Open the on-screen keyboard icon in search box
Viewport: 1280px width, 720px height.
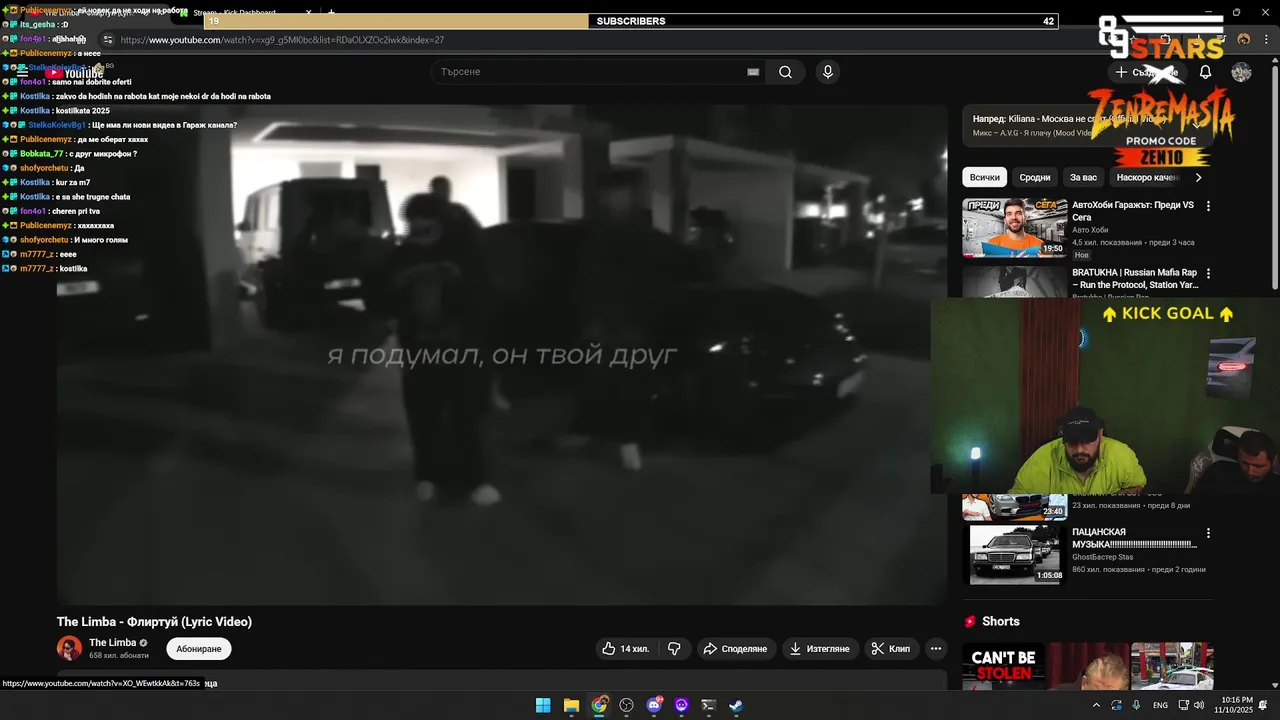click(753, 72)
